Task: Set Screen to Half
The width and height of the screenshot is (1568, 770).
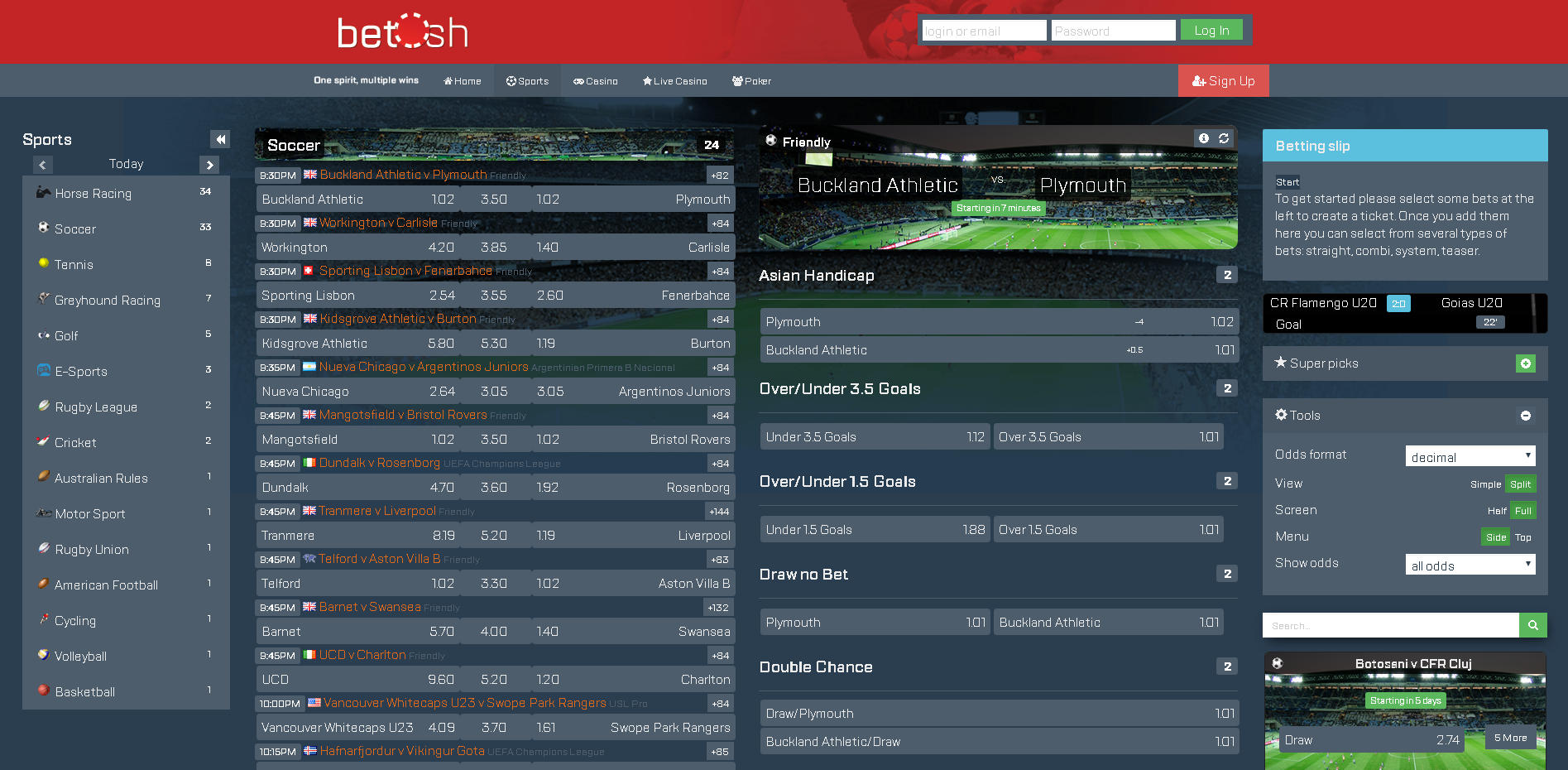Action: point(1496,511)
